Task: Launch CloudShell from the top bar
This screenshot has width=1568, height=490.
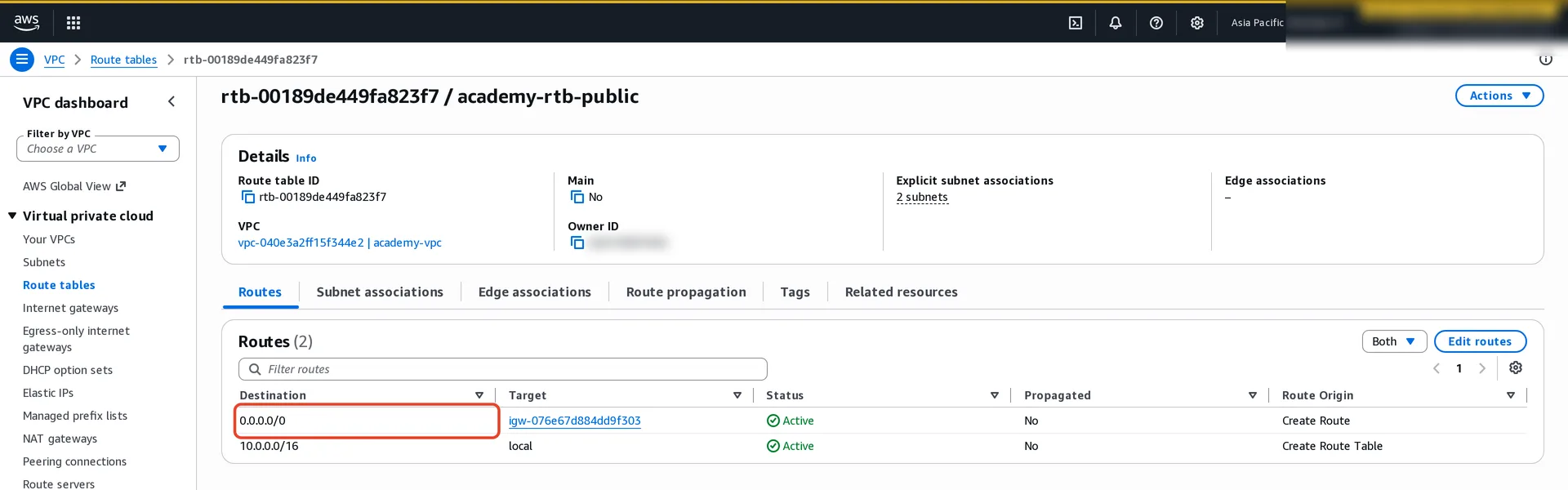Action: click(x=1076, y=23)
